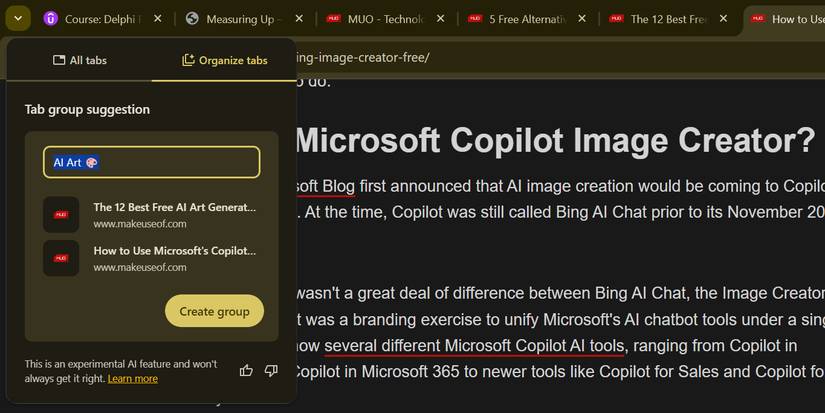The height and width of the screenshot is (413, 825).
Task: Open the Learn more link
Action: coord(132,379)
